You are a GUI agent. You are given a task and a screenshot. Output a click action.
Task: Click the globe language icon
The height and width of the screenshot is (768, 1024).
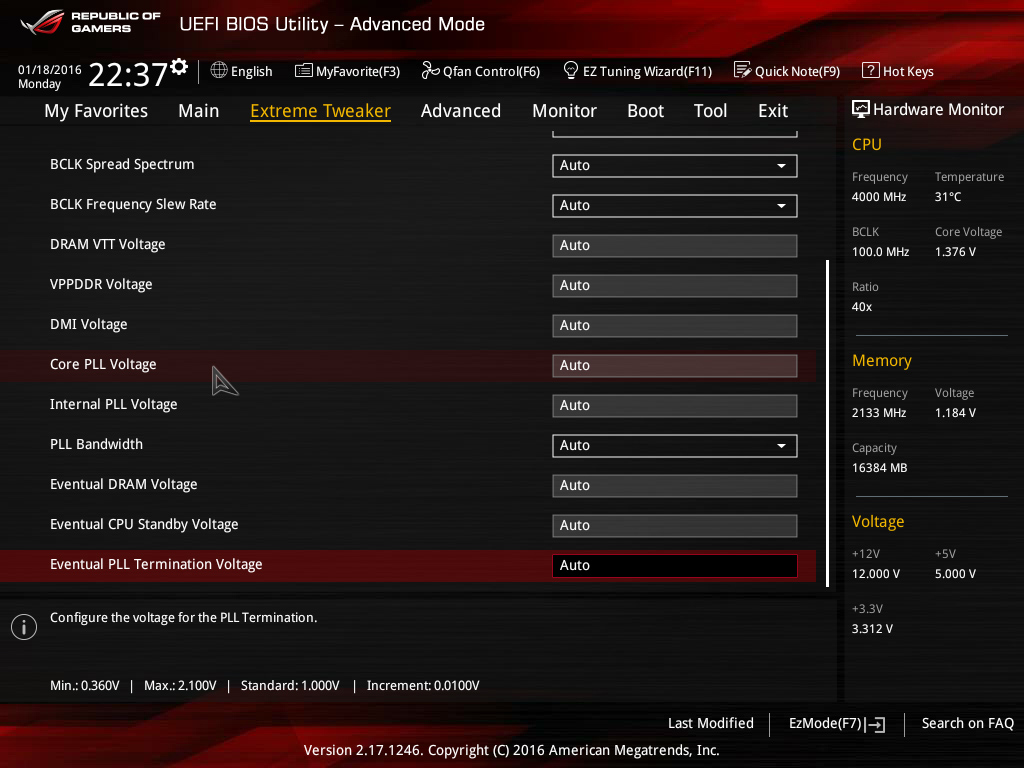[219, 70]
